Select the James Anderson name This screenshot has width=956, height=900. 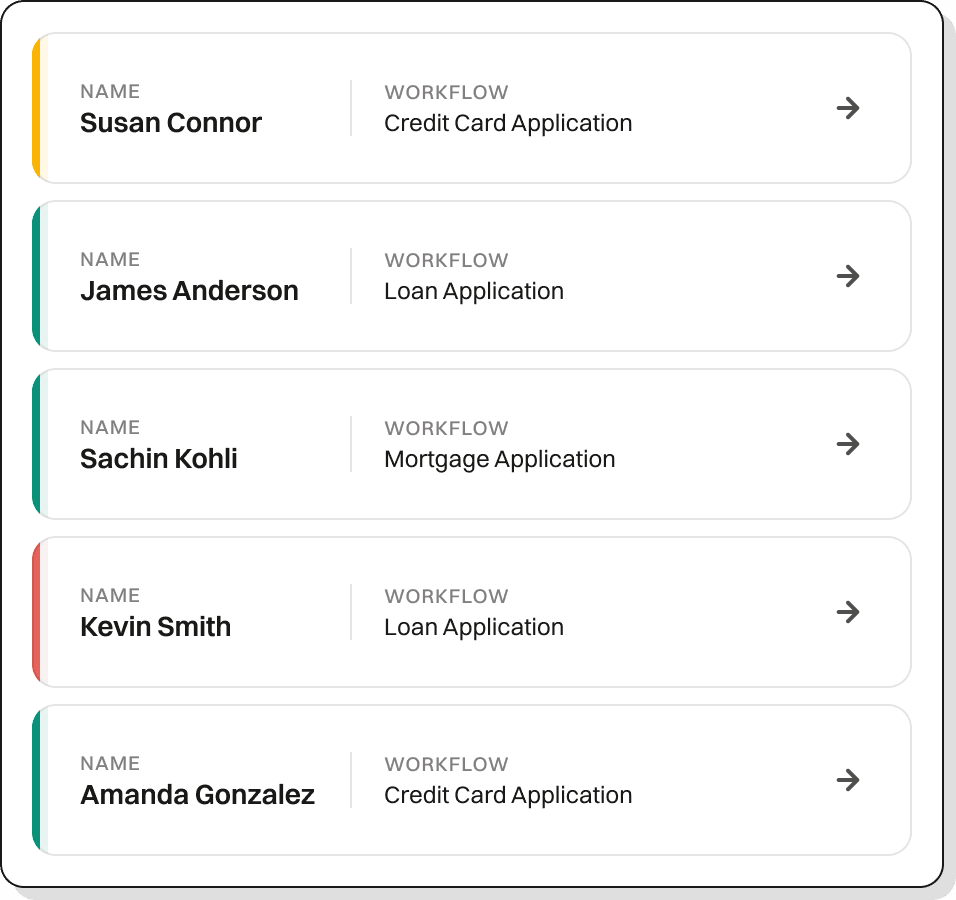tap(189, 291)
